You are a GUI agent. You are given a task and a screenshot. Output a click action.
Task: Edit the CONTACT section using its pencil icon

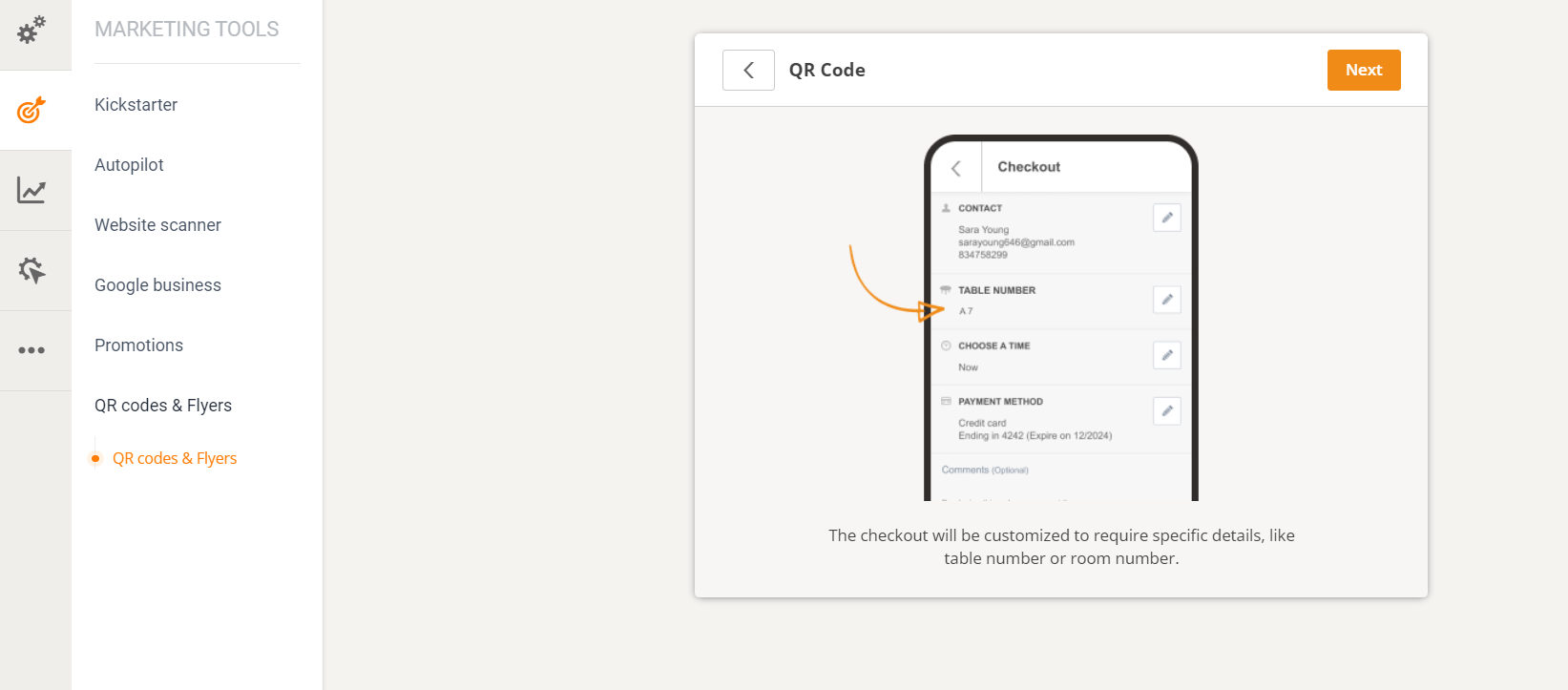[x=1166, y=218]
